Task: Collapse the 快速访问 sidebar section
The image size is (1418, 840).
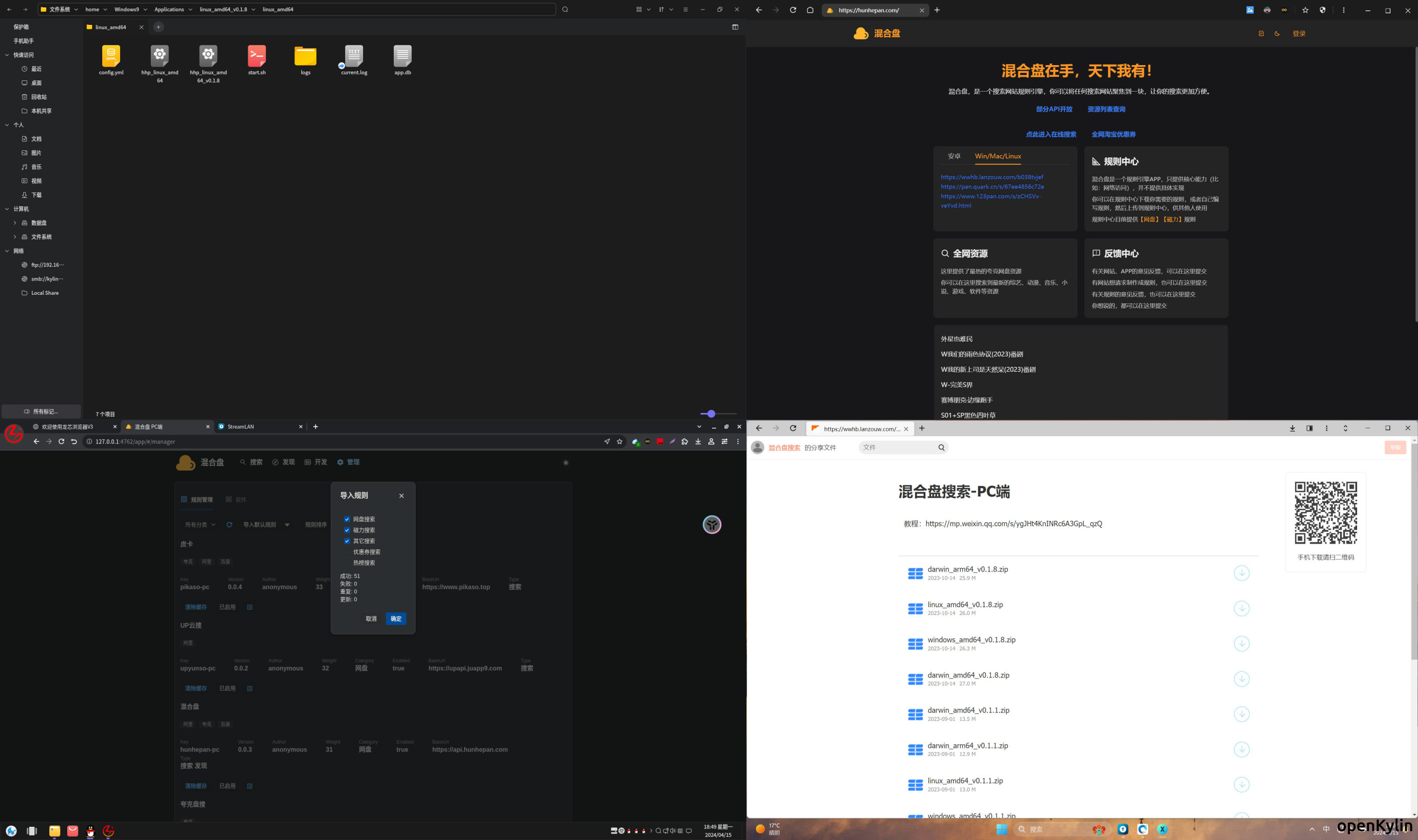Action: [7, 55]
